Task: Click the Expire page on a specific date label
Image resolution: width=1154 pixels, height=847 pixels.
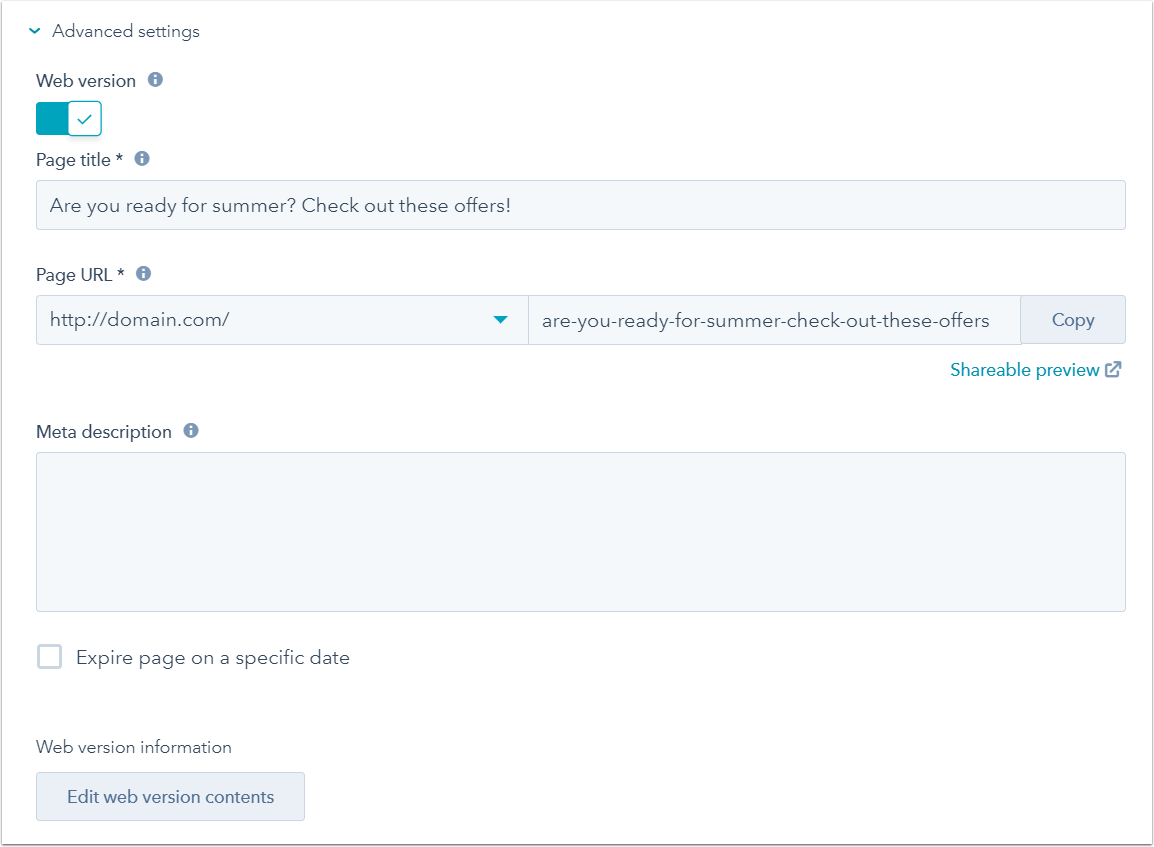Action: coord(213,658)
